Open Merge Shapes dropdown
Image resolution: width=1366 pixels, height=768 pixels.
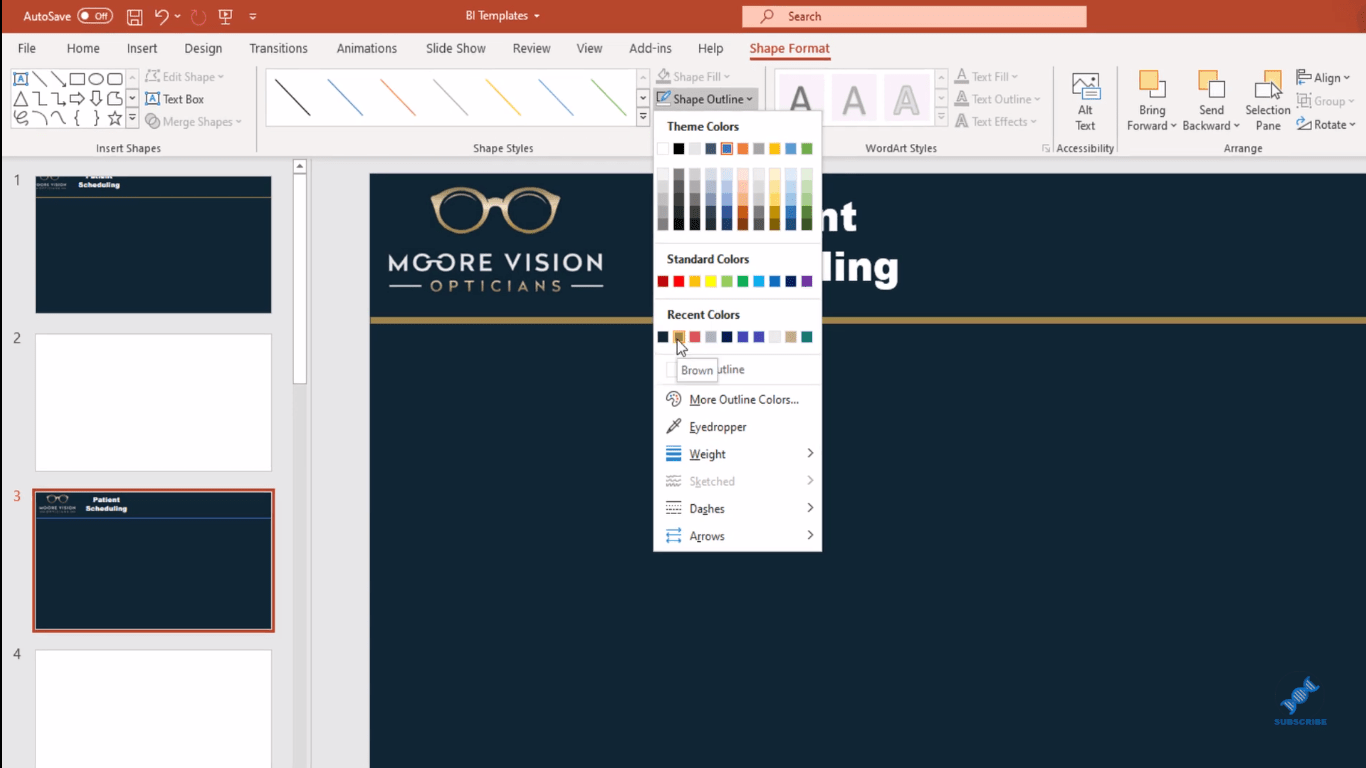pyautogui.click(x=194, y=122)
